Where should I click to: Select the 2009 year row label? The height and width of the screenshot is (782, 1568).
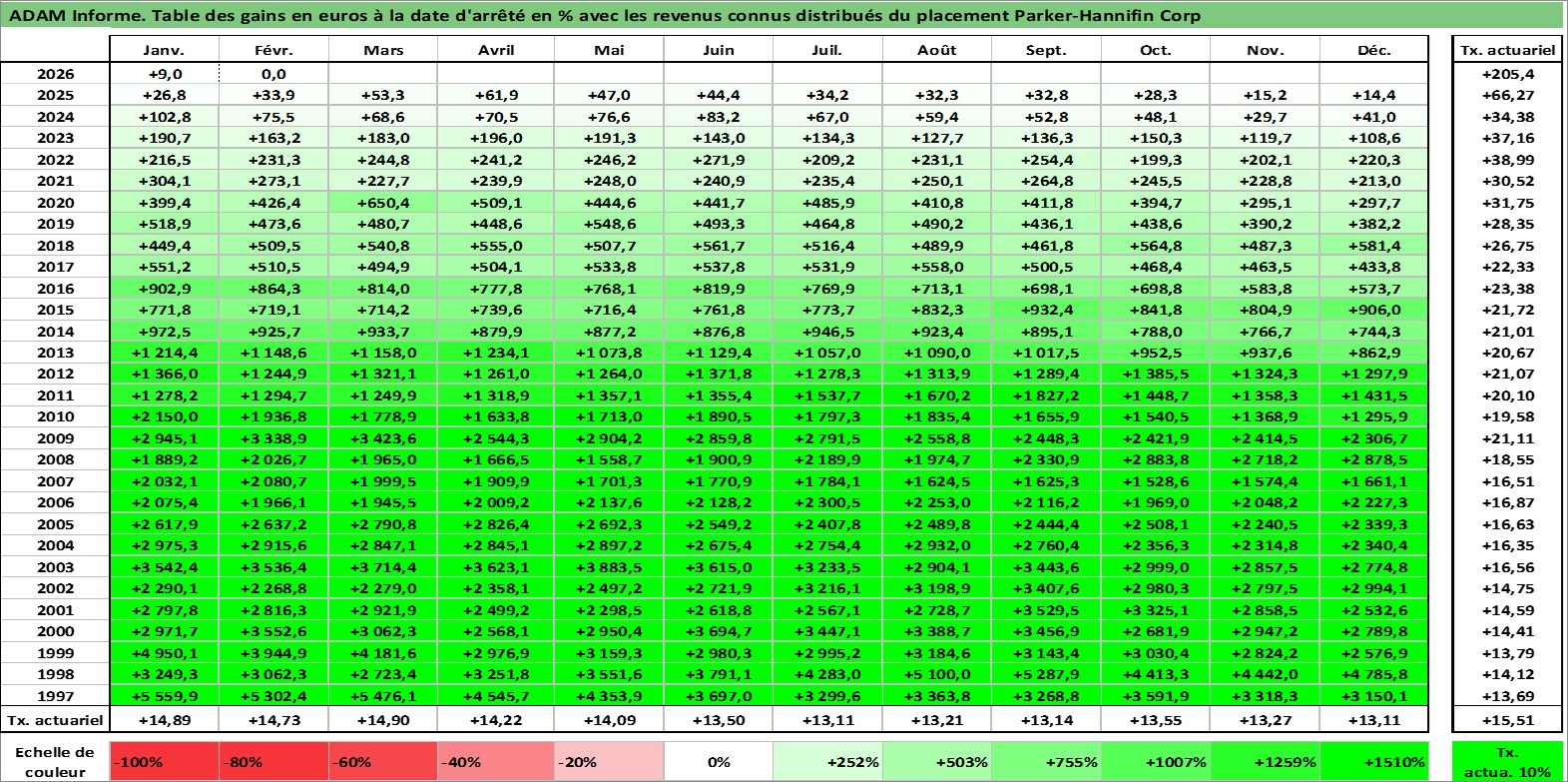tap(55, 438)
